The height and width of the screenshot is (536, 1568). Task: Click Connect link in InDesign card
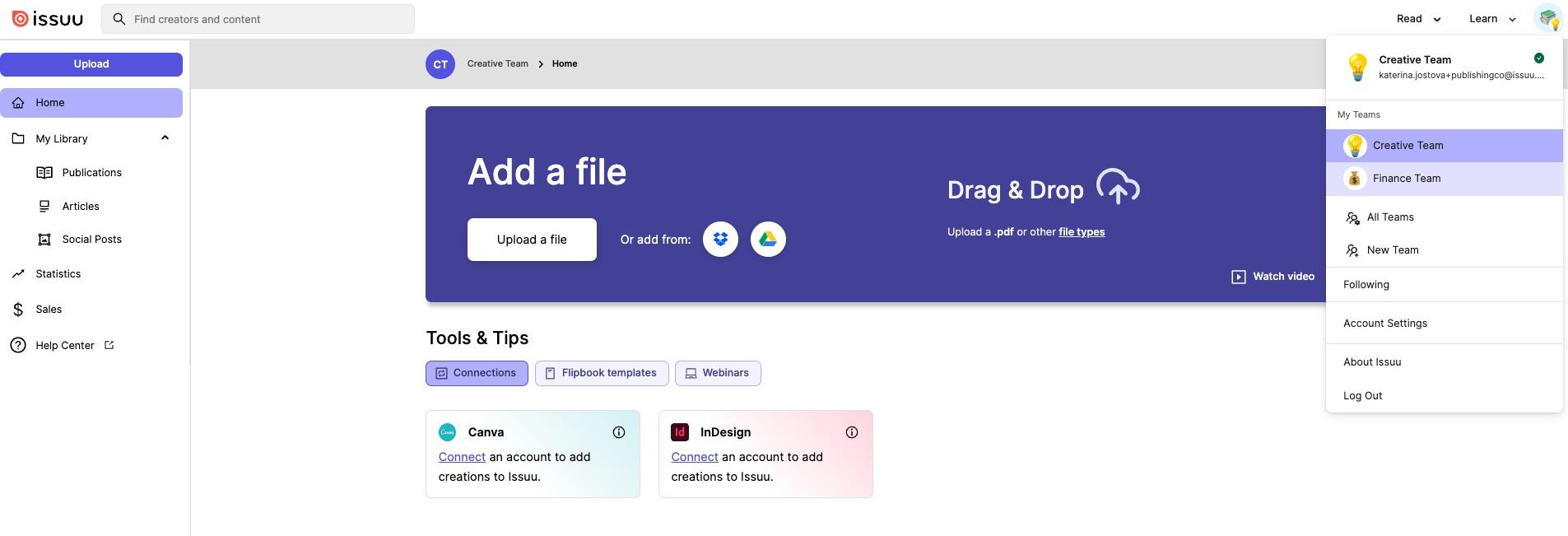(695, 457)
